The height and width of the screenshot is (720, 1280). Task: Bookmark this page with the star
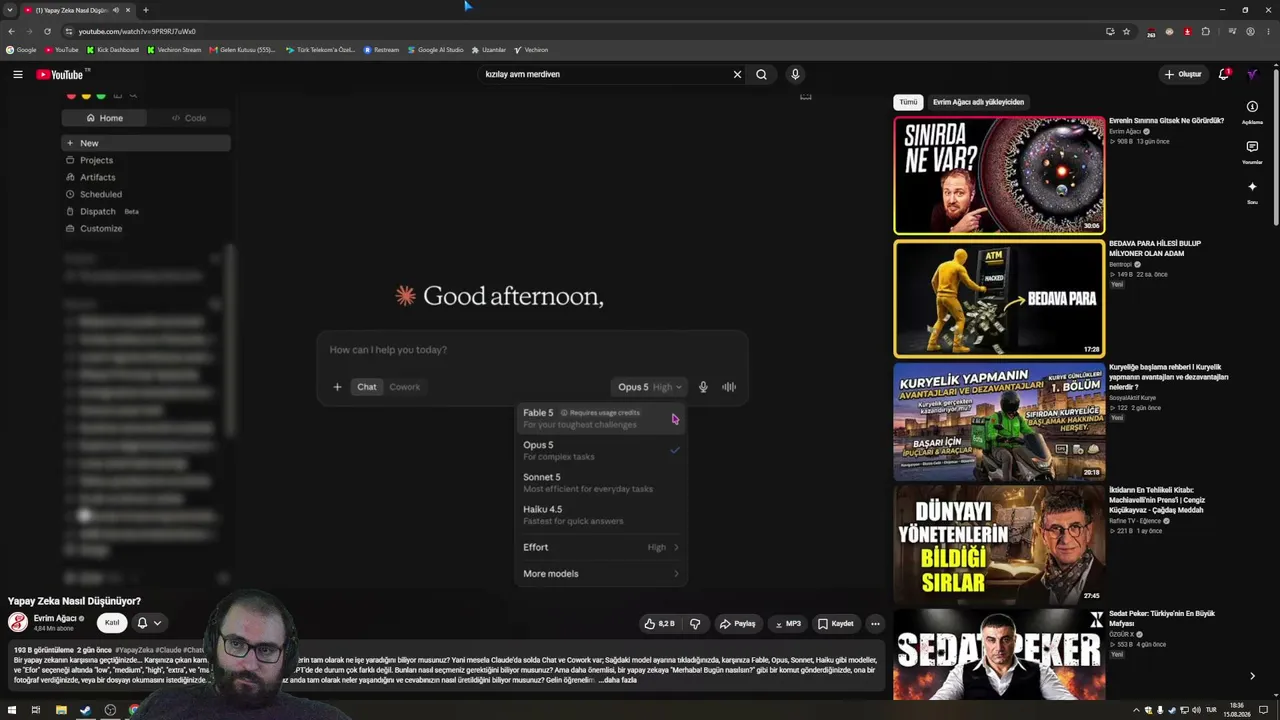1126,31
